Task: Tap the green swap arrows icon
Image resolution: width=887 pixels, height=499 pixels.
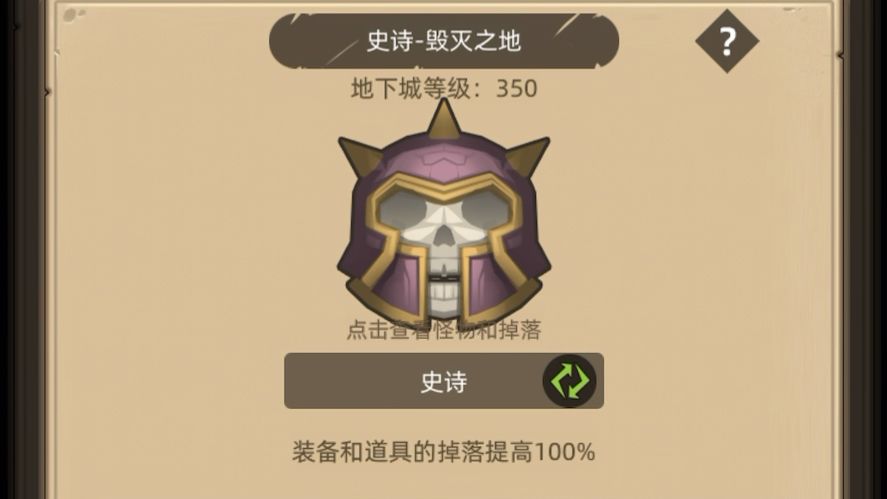Action: pos(570,381)
